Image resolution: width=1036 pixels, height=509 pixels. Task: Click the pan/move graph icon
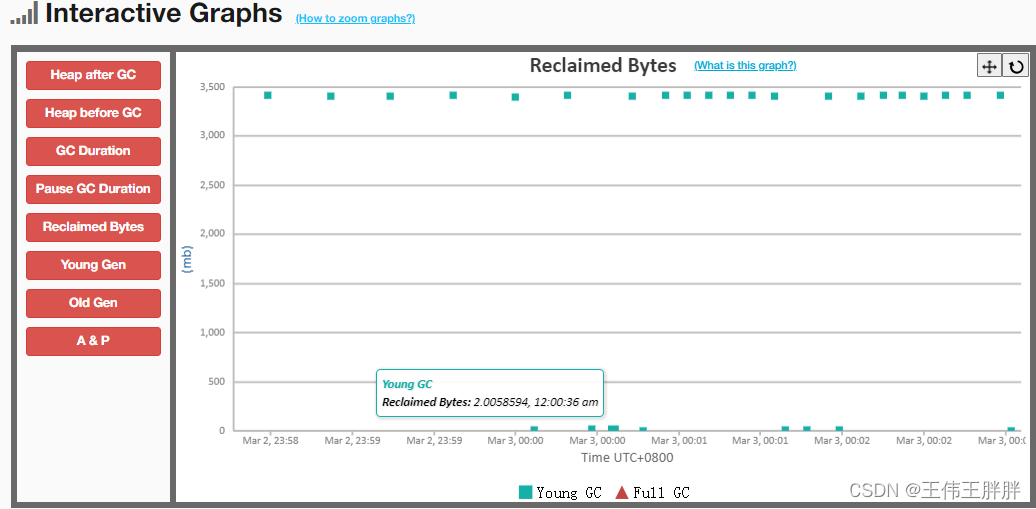click(989, 66)
